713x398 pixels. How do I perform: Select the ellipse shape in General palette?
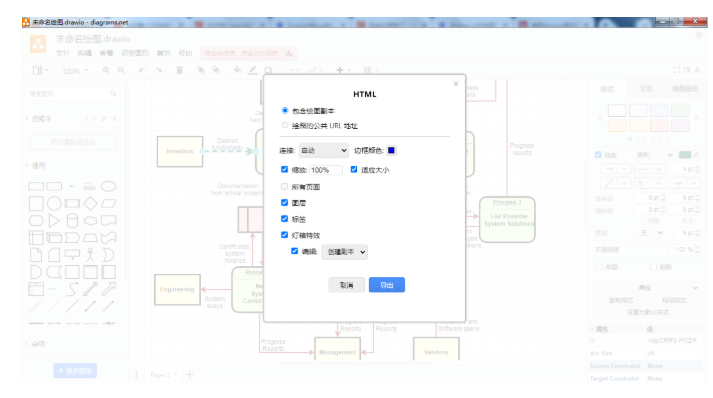tap(108, 186)
